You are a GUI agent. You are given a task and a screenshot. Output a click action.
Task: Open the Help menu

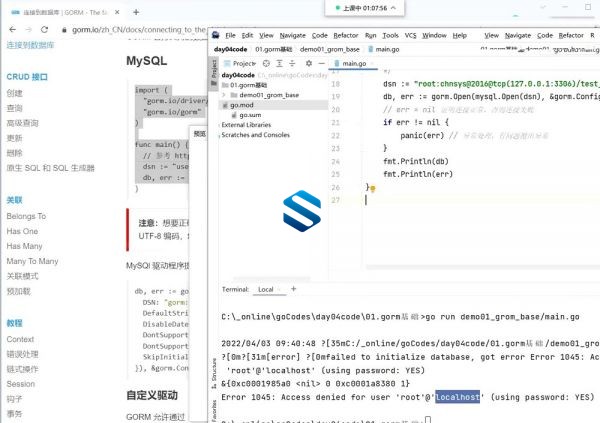click(460, 35)
